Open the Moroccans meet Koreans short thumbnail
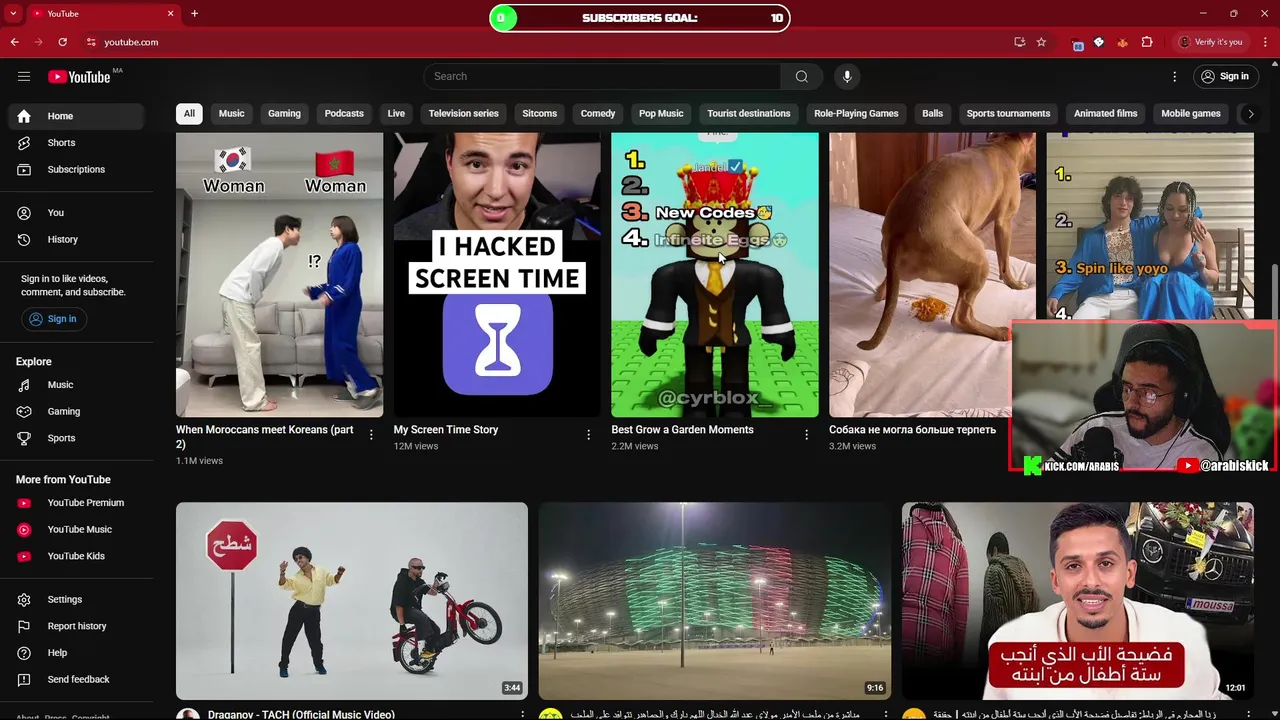 [279, 274]
